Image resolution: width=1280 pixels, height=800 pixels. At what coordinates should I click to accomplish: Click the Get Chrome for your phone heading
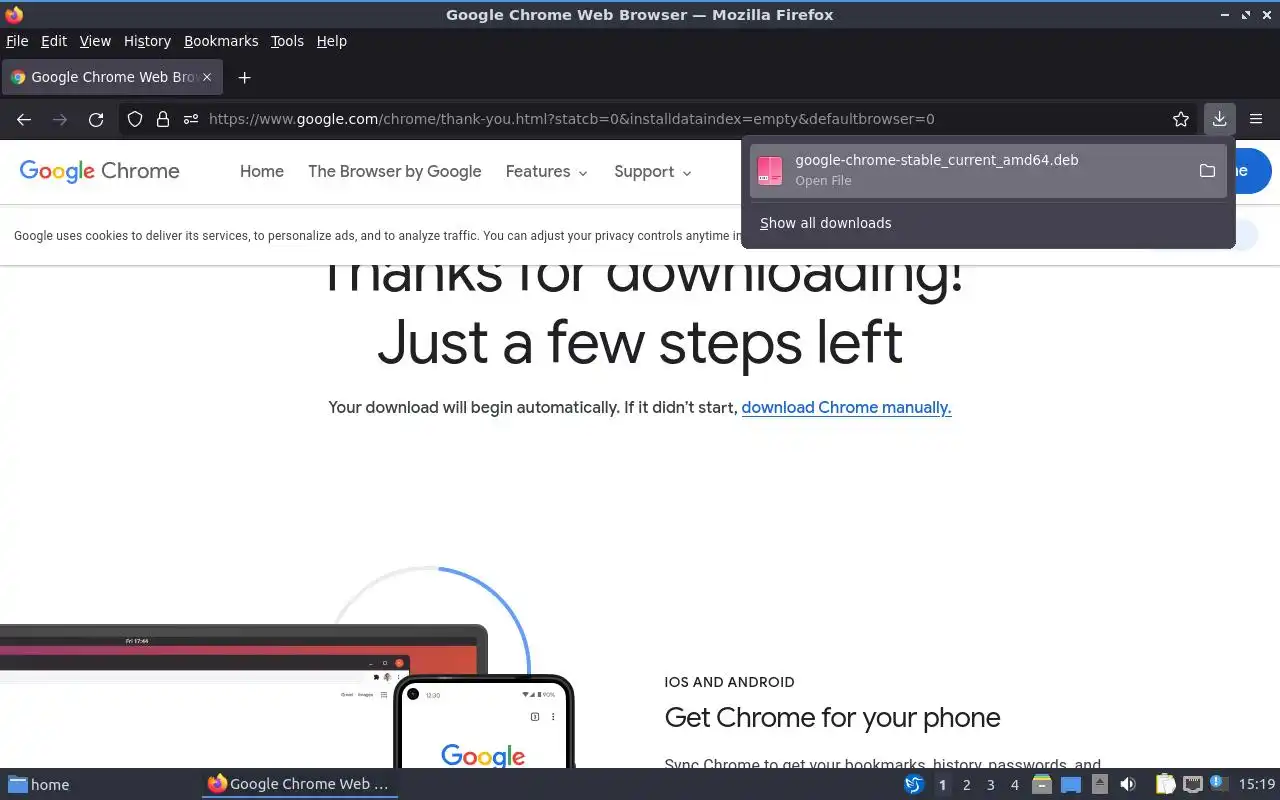click(x=832, y=718)
